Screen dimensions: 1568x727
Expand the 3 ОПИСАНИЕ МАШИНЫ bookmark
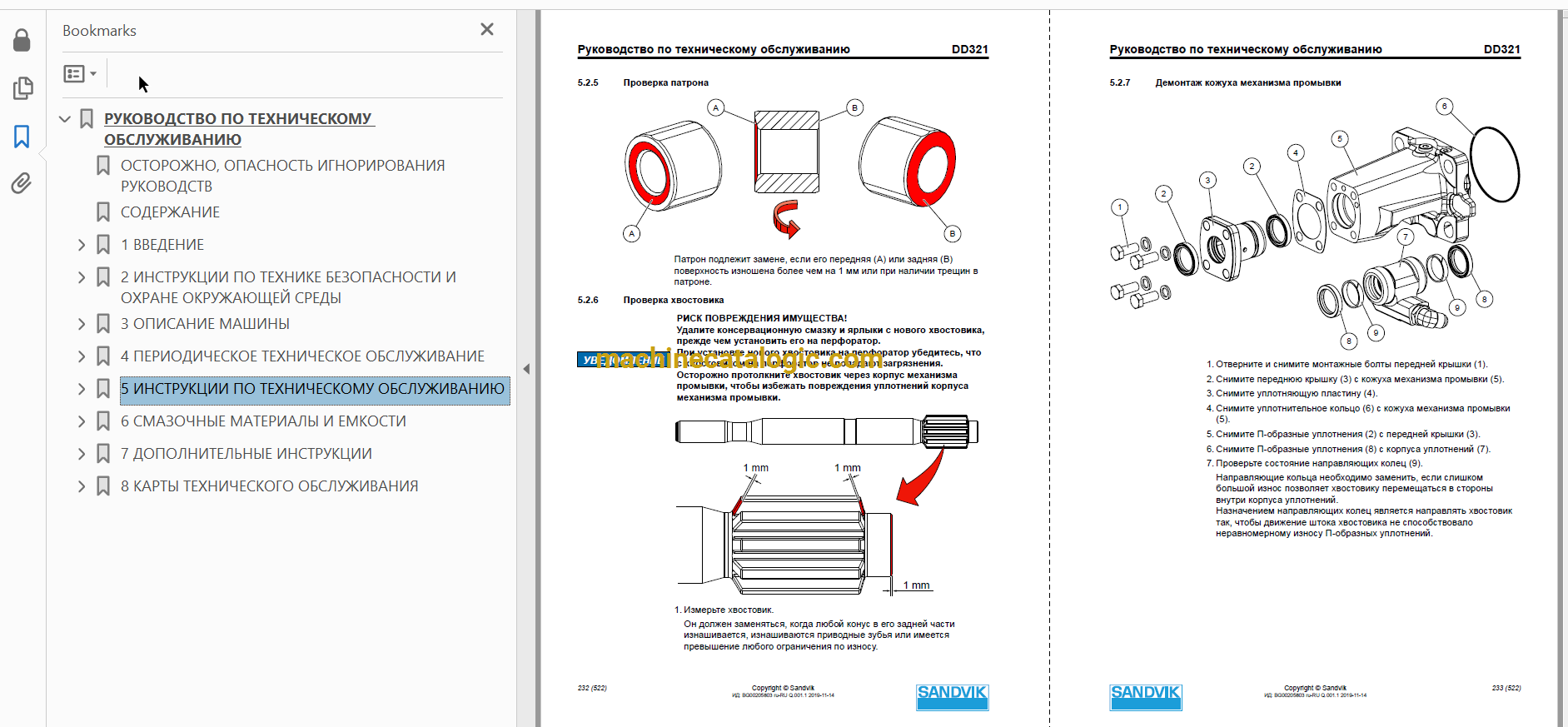click(82, 324)
